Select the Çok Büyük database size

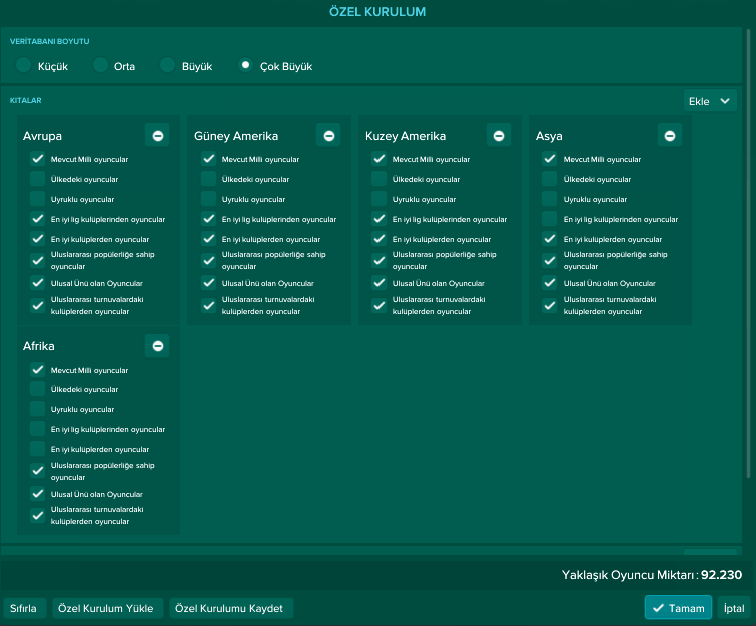pyautogui.click(x=245, y=65)
